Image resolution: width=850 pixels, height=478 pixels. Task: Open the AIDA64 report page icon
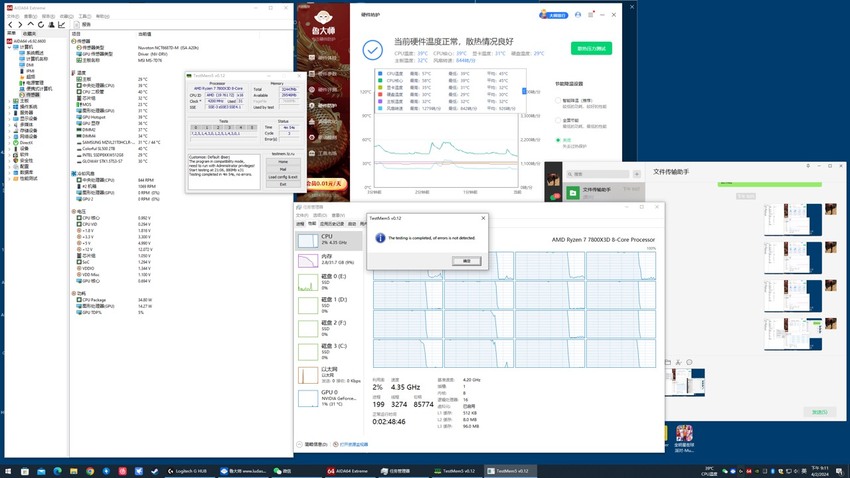pyautogui.click(x=76, y=24)
